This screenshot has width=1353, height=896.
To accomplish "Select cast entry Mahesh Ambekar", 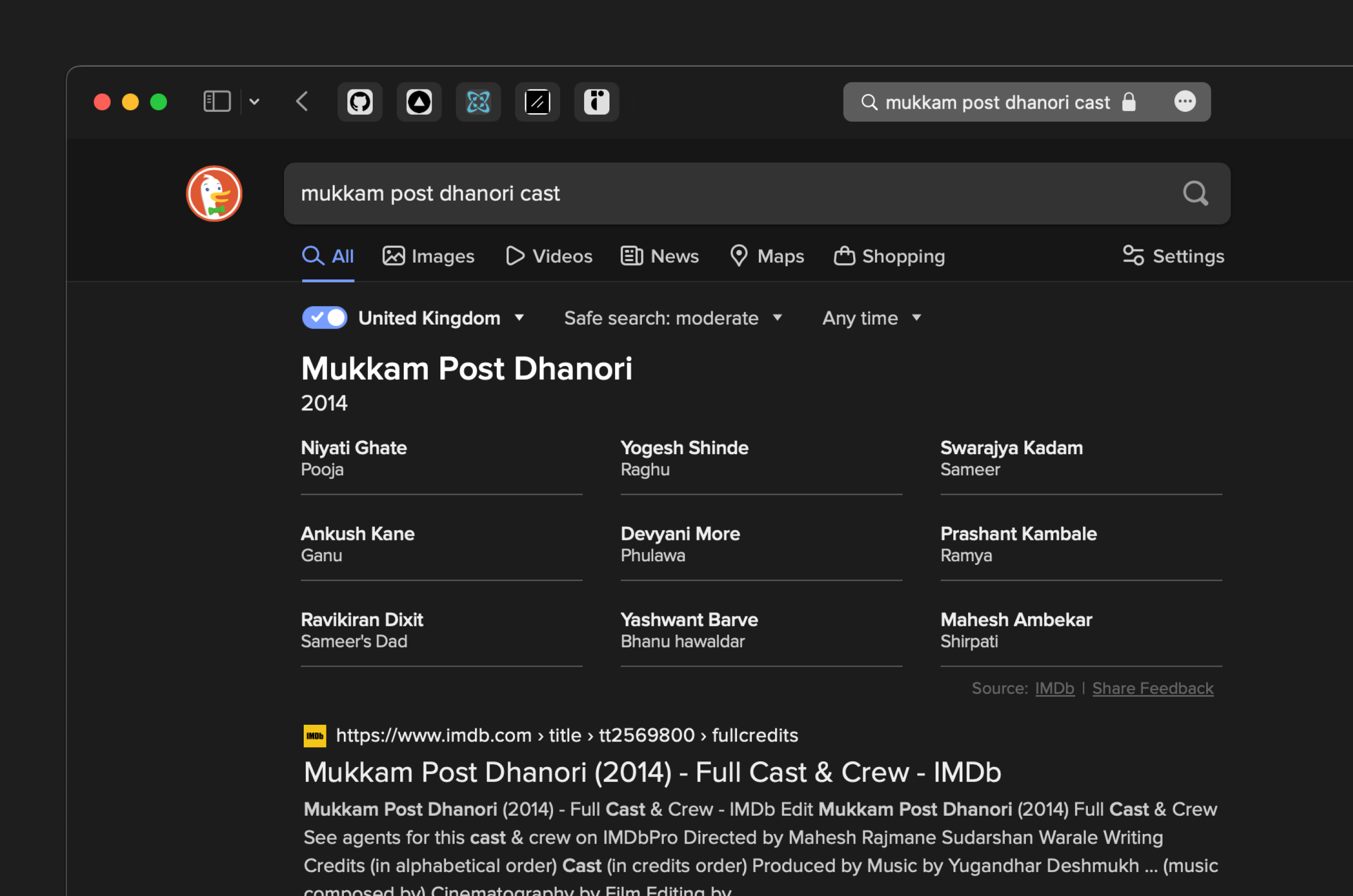I will (x=1081, y=630).
